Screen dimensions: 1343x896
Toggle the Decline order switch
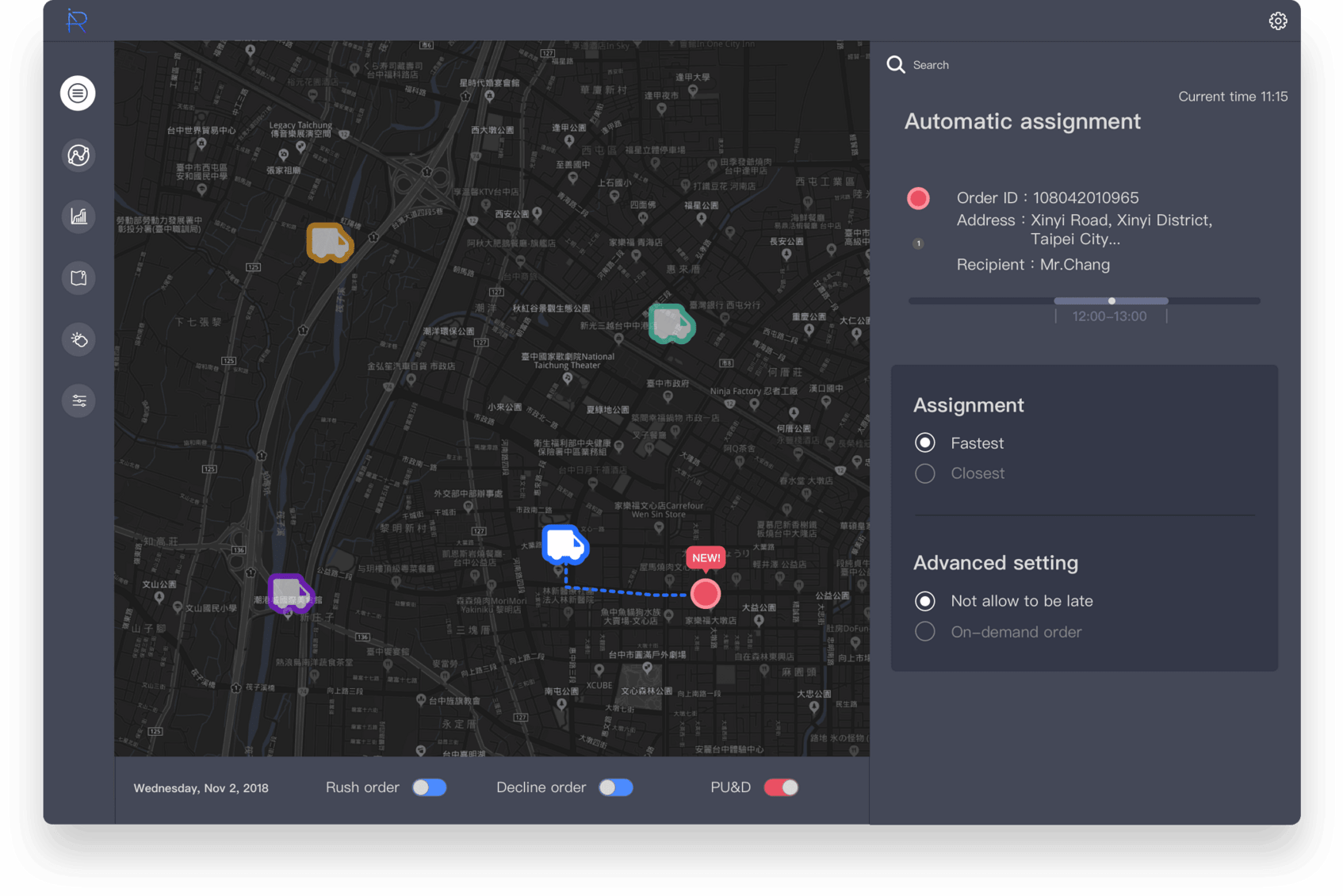point(615,787)
